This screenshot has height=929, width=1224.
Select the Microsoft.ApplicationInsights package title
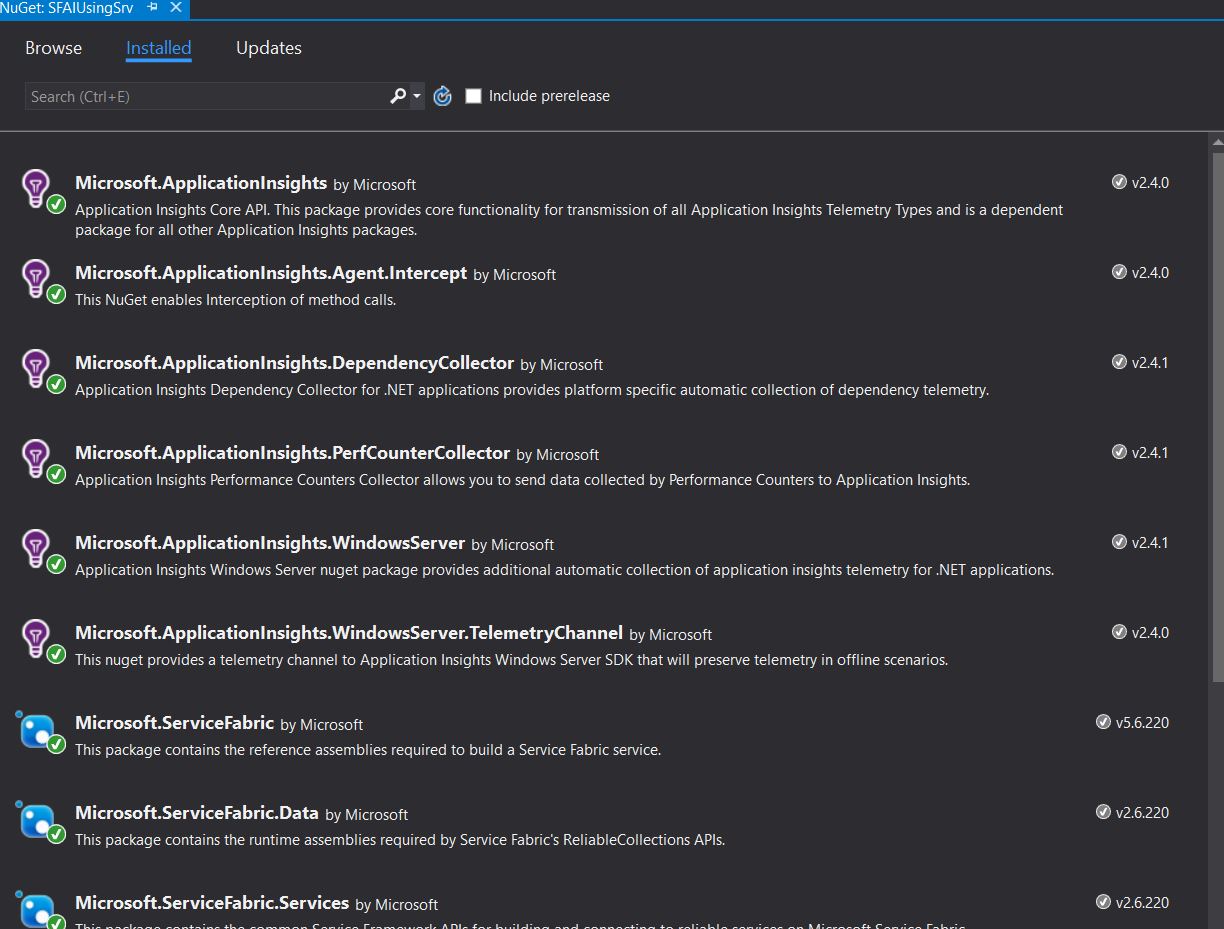(x=201, y=183)
